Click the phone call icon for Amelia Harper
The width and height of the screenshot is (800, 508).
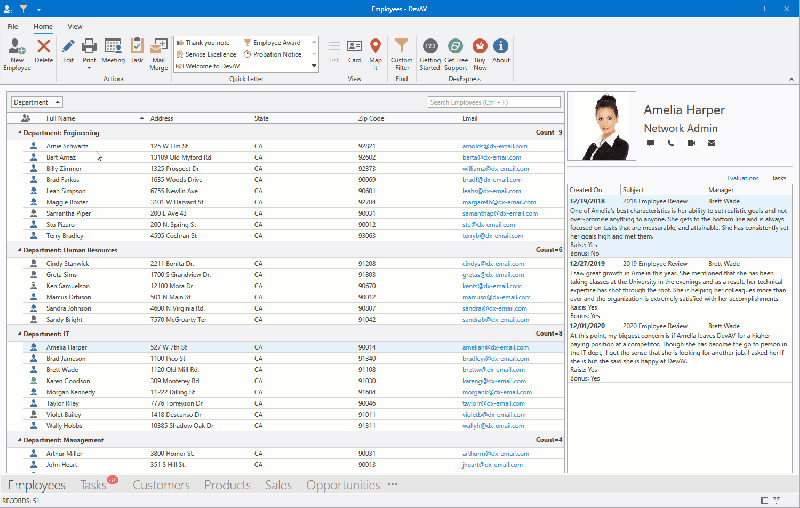670,143
